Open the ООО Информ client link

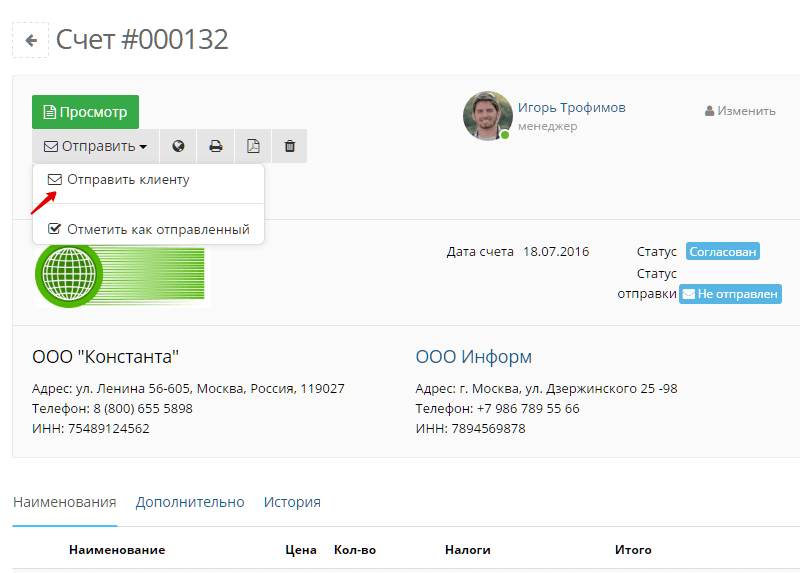pos(473,357)
